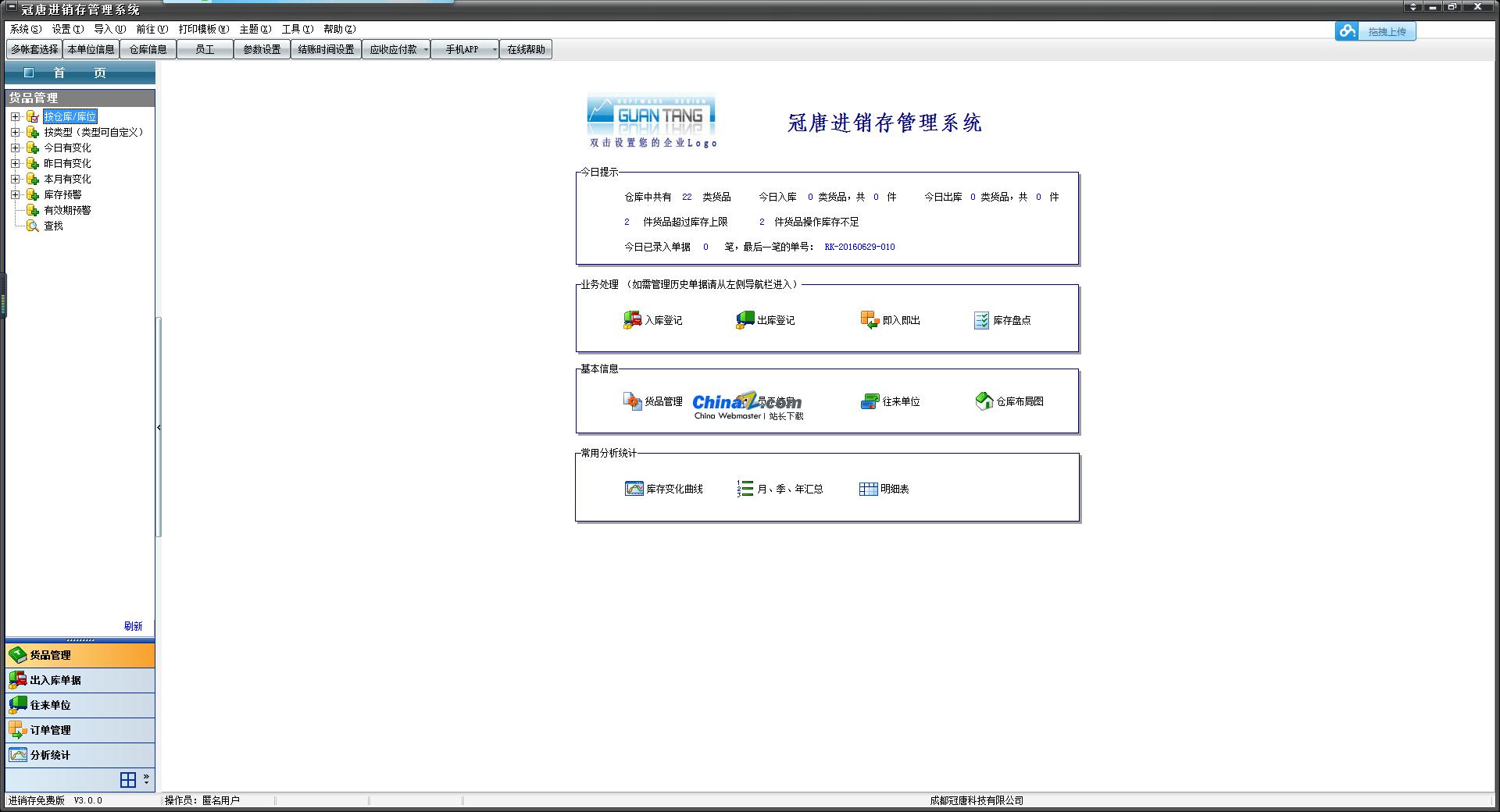Open the 打印模板(W) menu
1500x812 pixels.
(204, 29)
